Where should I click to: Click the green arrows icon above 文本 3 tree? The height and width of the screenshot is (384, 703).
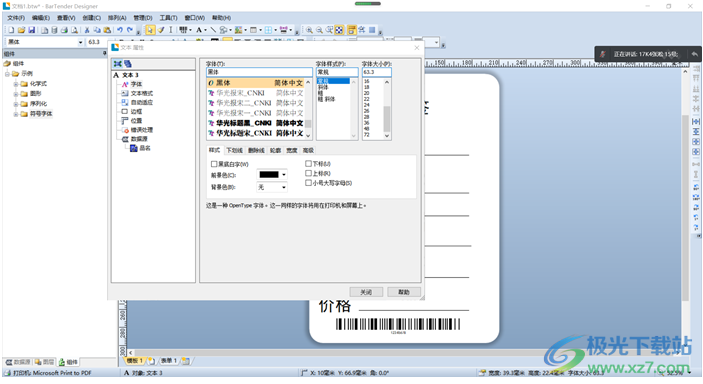(117, 64)
